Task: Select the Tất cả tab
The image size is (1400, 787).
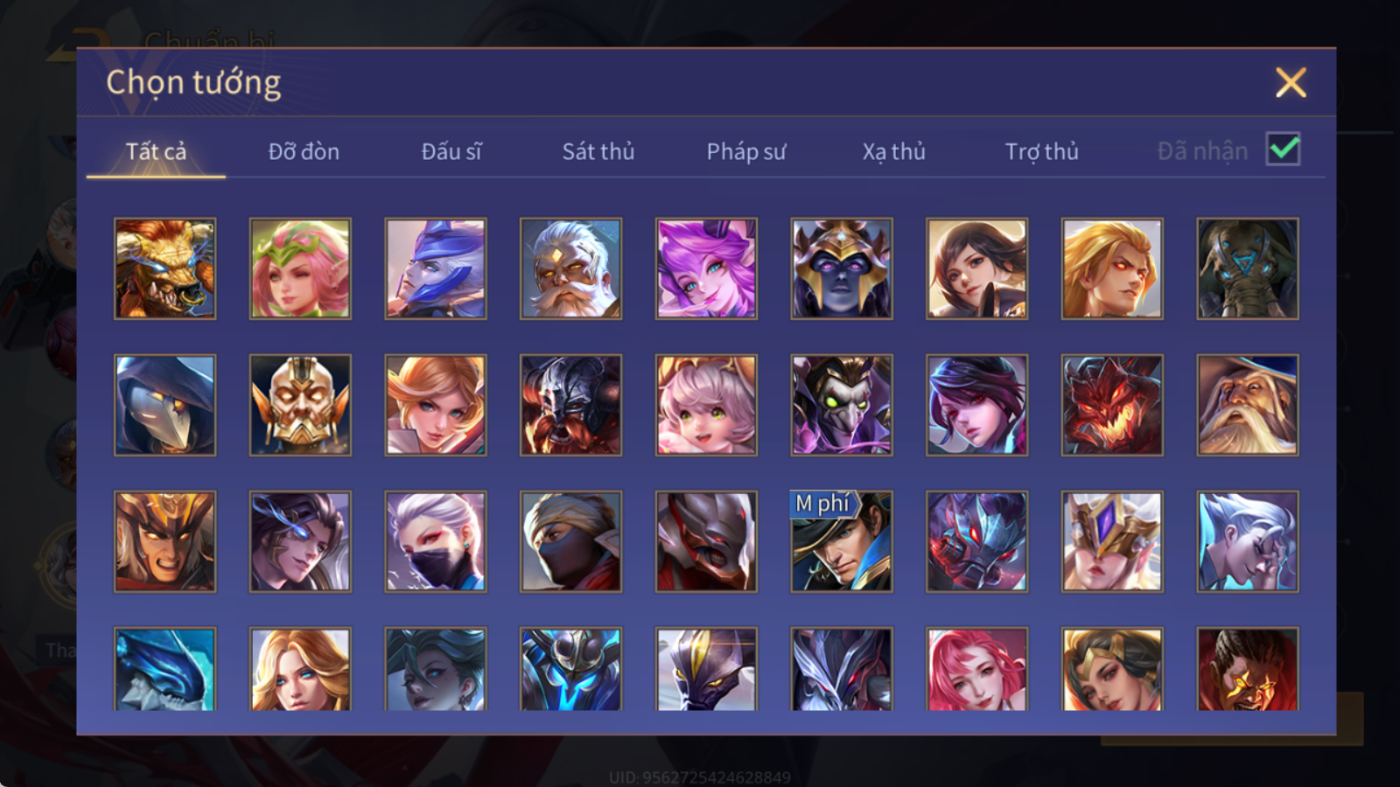Action: (156, 152)
